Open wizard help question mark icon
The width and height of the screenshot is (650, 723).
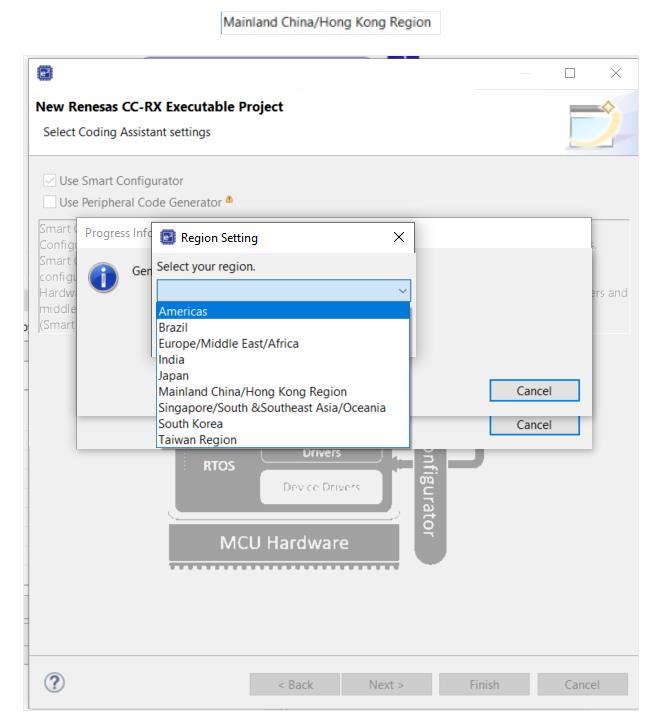(x=54, y=682)
